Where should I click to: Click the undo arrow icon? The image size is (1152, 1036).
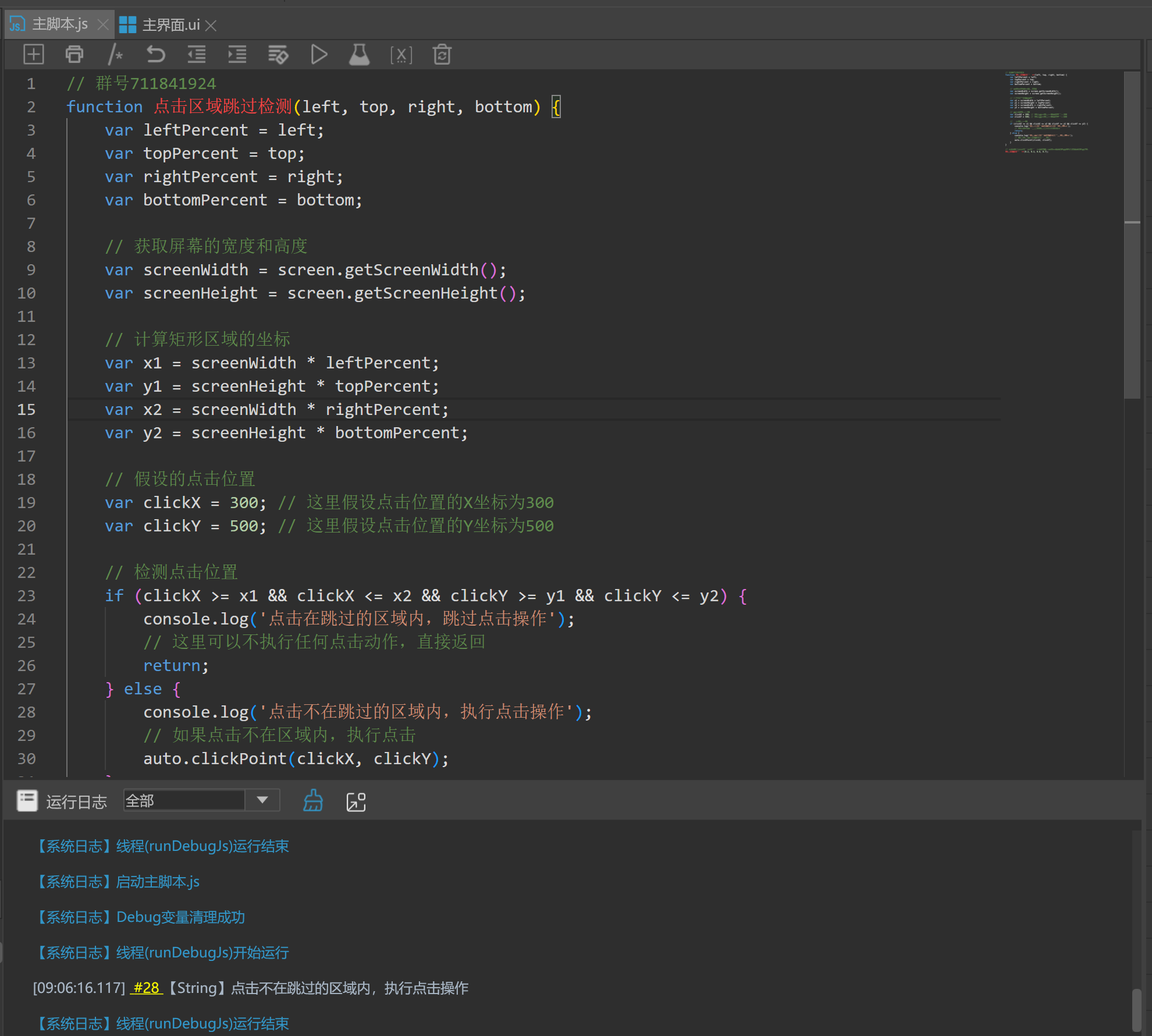[x=155, y=55]
